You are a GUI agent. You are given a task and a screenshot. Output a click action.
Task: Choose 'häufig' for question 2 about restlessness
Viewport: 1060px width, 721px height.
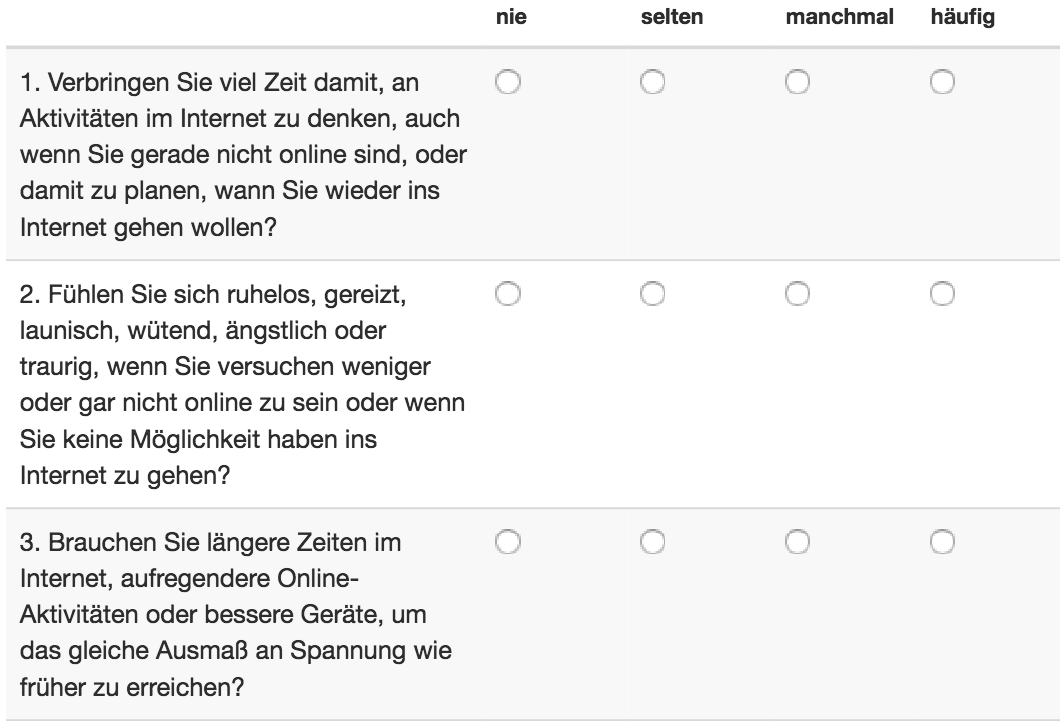(x=942, y=294)
